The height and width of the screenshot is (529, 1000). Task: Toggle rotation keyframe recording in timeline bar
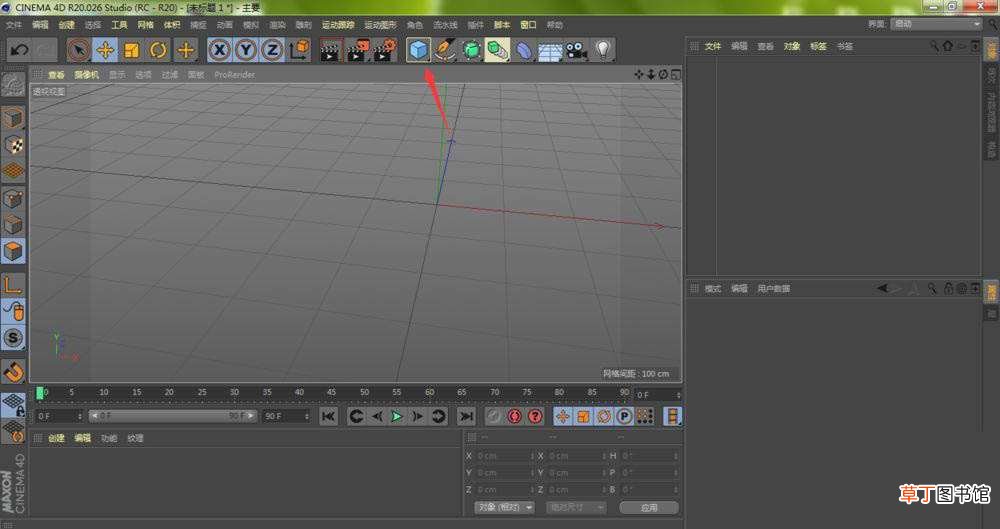tap(603, 417)
